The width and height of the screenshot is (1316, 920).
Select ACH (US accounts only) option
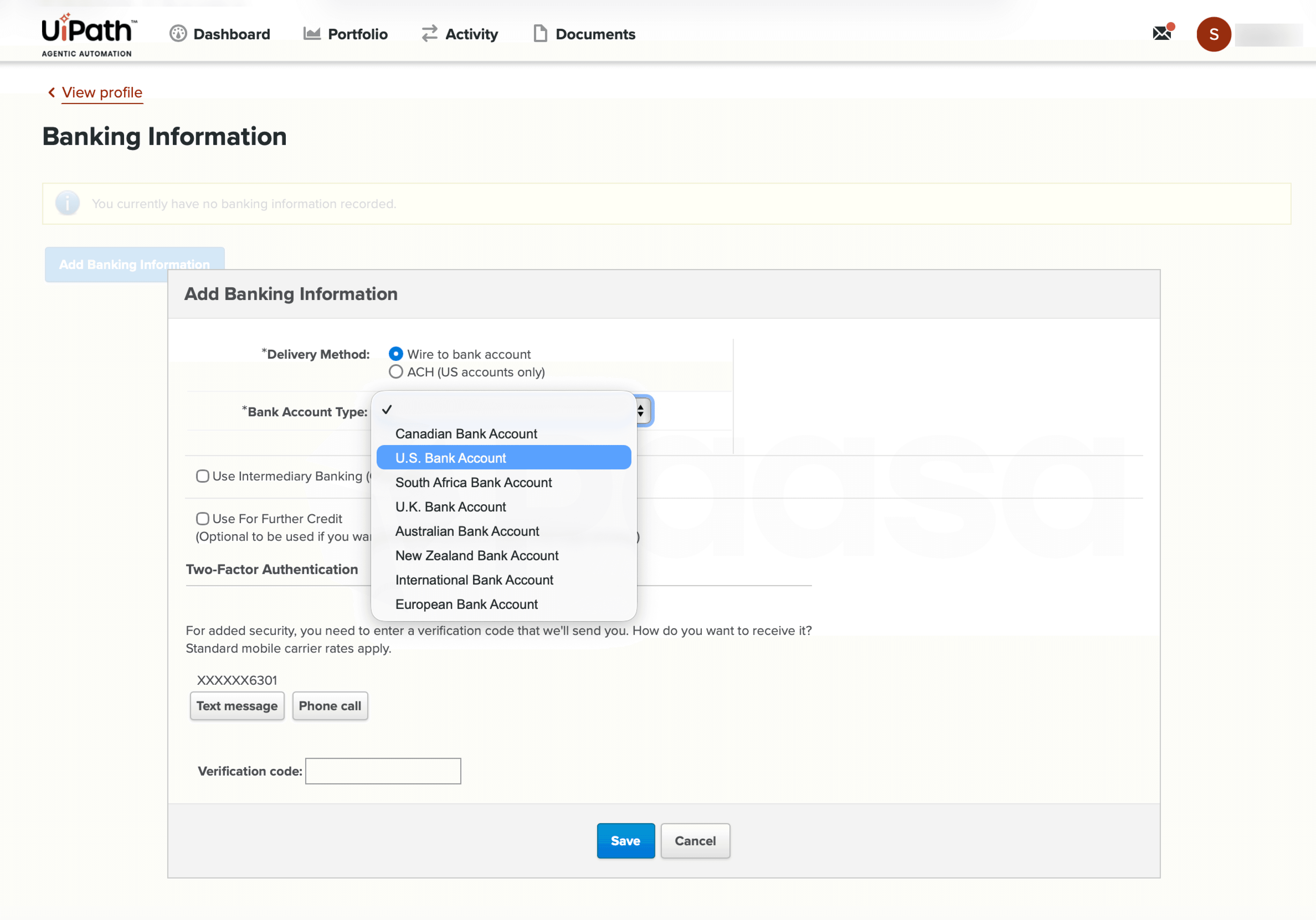[x=396, y=372]
